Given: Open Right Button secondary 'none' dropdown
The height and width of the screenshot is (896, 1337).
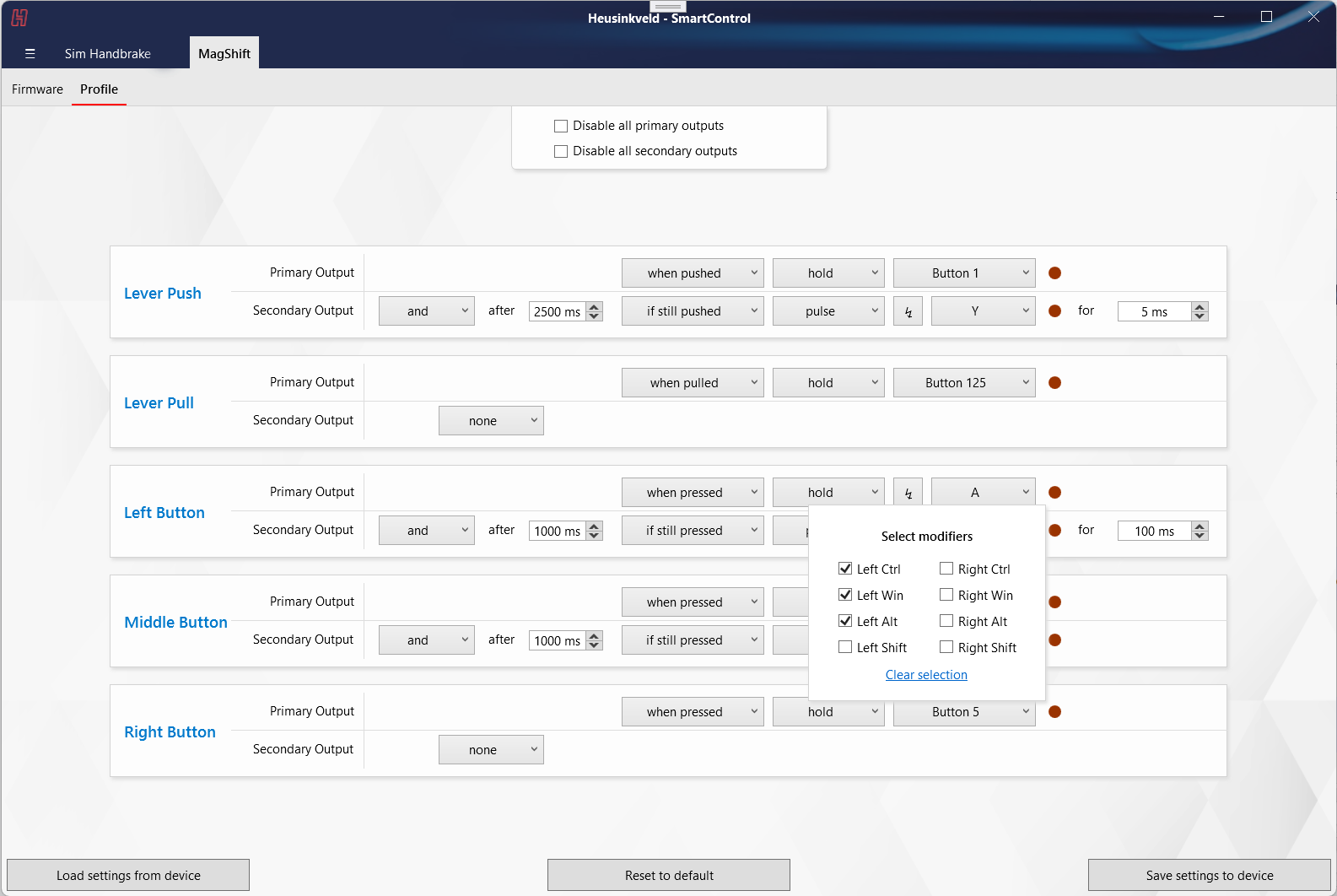Looking at the screenshot, I should pos(491,750).
